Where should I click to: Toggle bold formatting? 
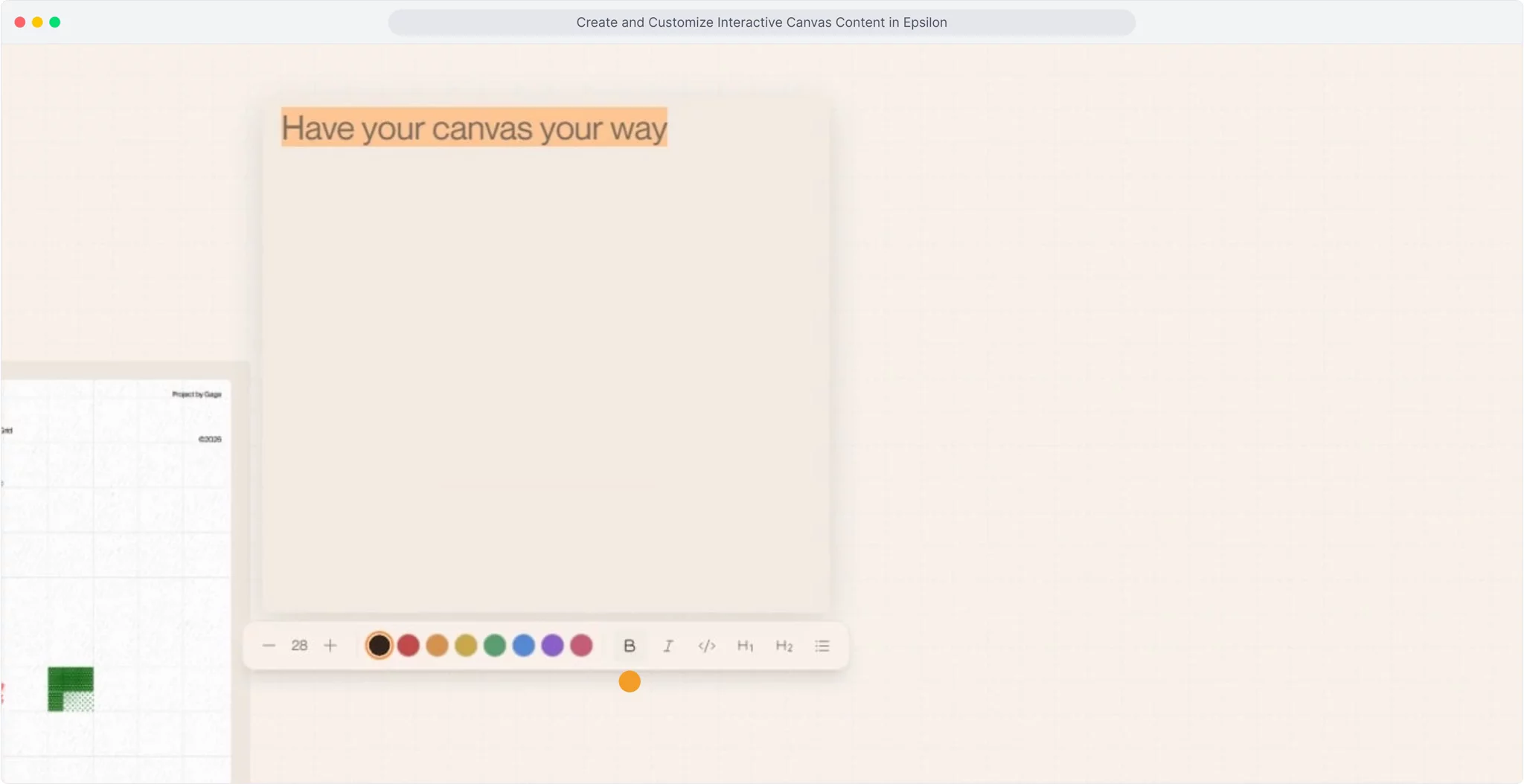click(x=630, y=646)
